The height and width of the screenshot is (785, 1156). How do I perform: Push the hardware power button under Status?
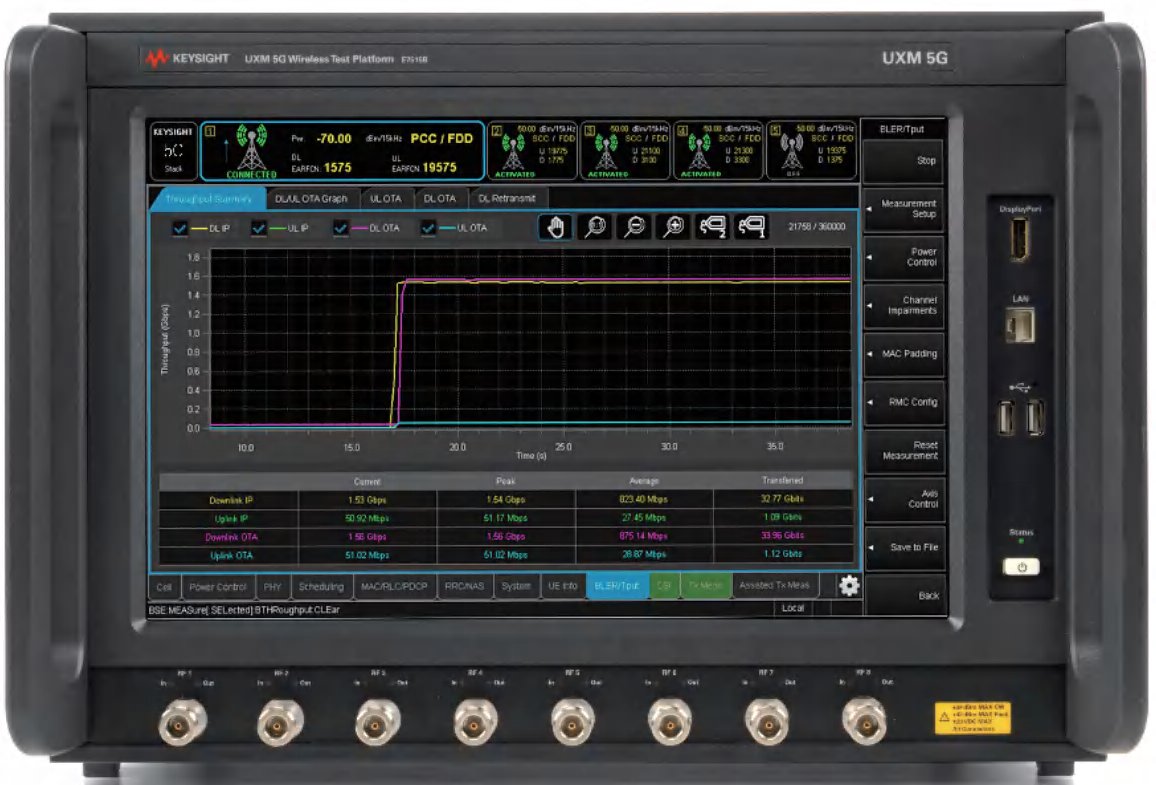(x=1022, y=567)
